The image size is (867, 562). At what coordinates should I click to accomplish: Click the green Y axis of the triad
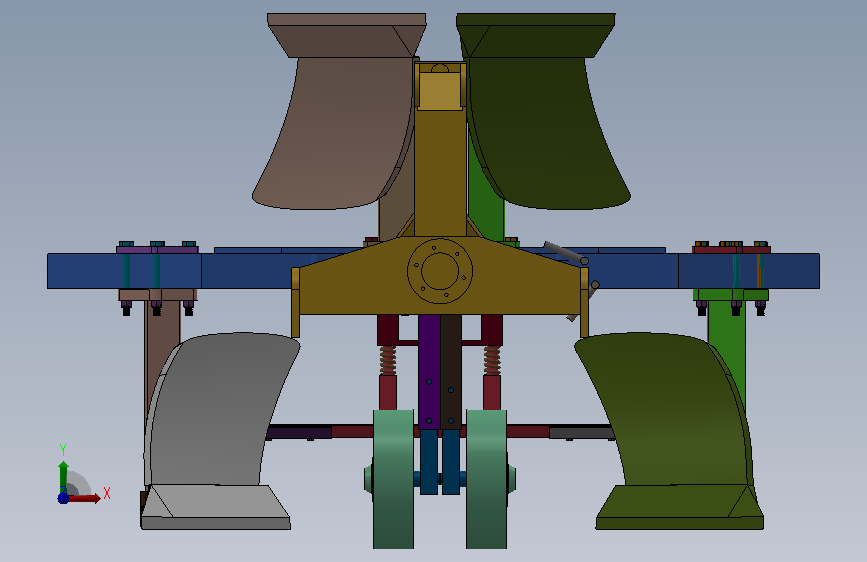point(63,477)
